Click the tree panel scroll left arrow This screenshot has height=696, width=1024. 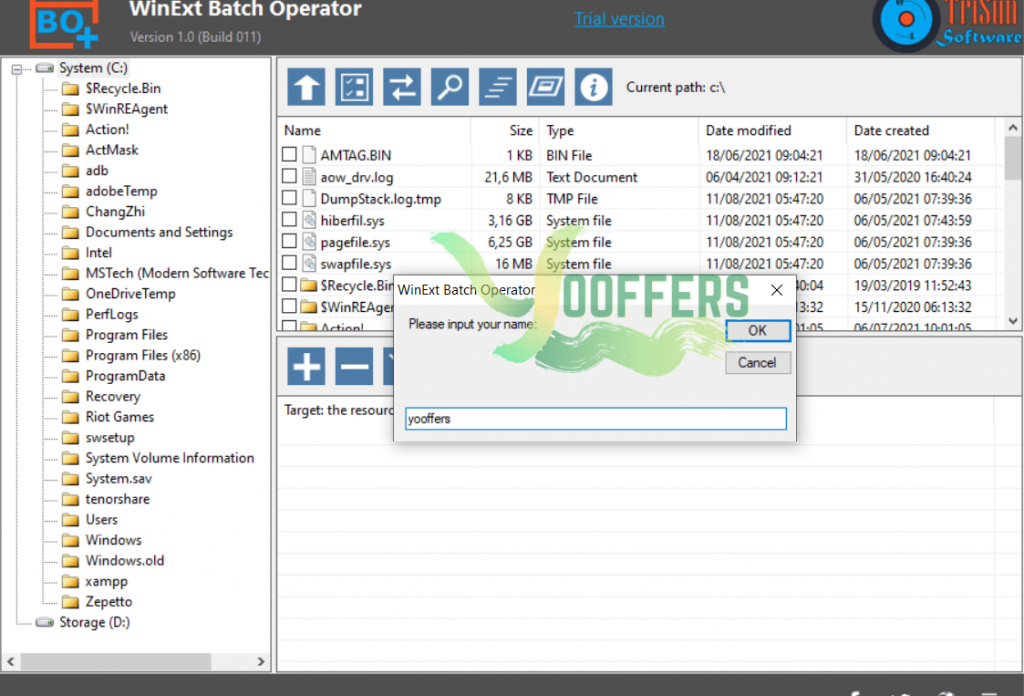[x=10, y=661]
